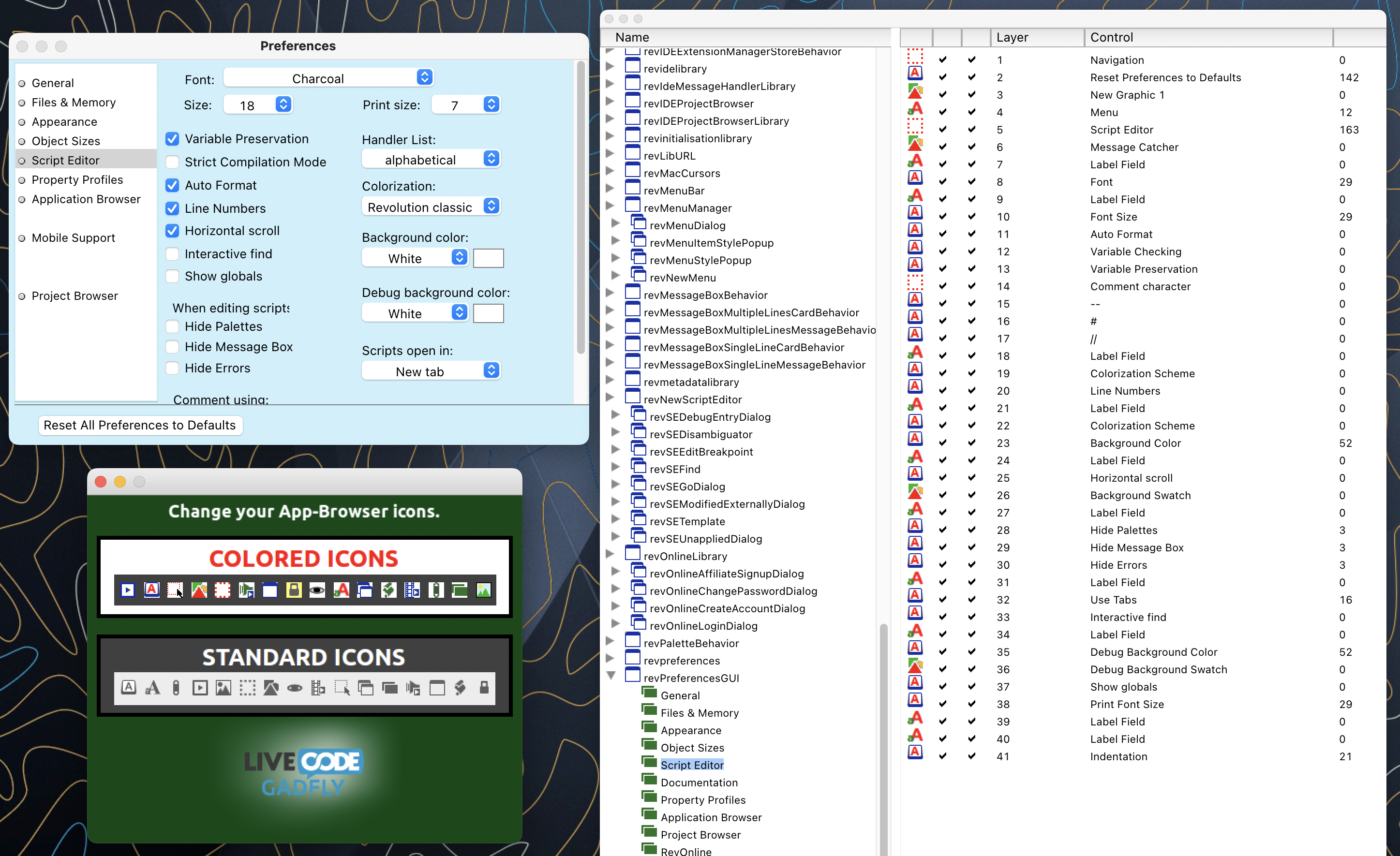The image size is (1400, 856).
Task: Click the colored button icon with red A
Action: tap(152, 590)
